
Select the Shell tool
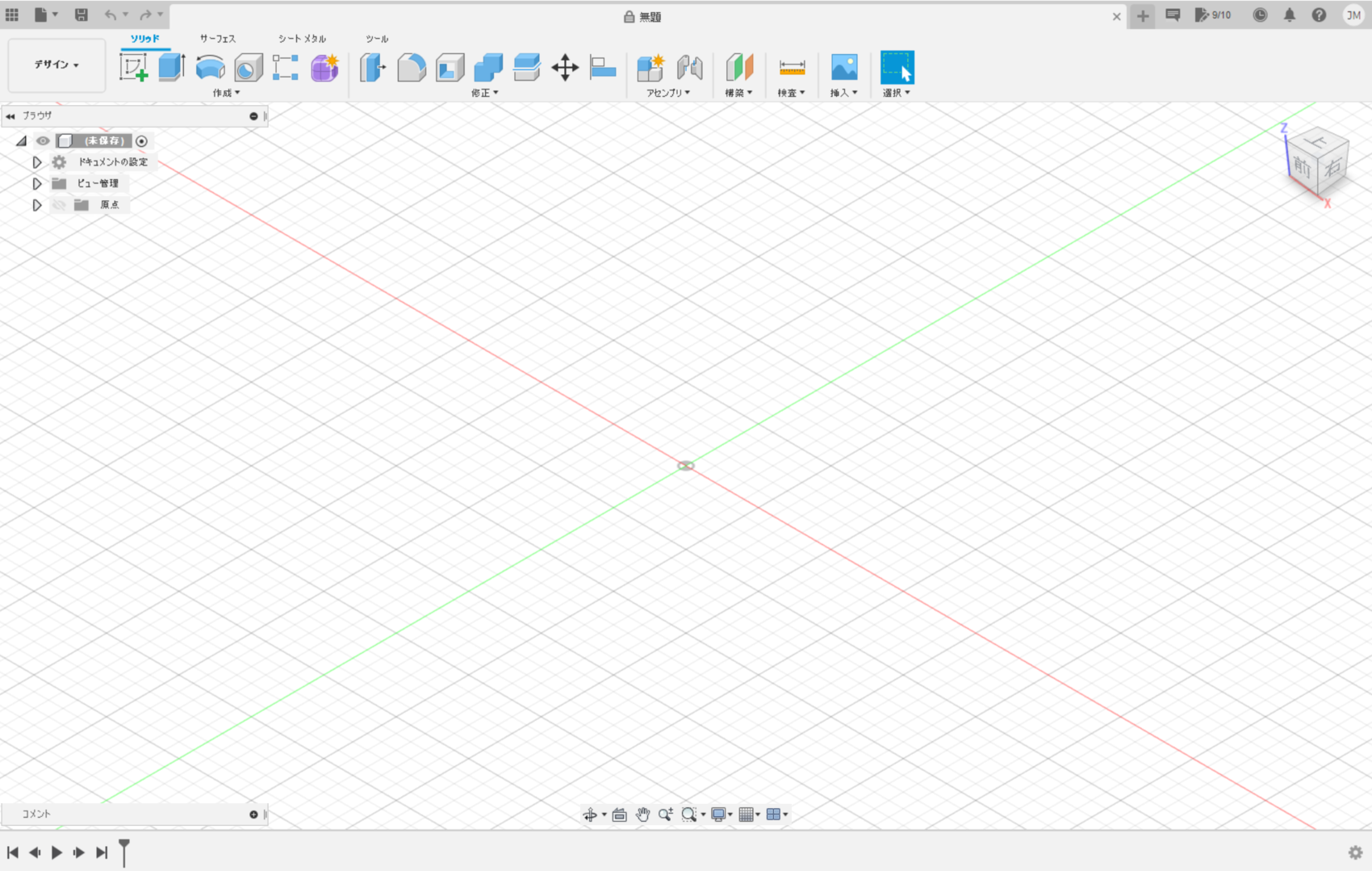pos(450,67)
